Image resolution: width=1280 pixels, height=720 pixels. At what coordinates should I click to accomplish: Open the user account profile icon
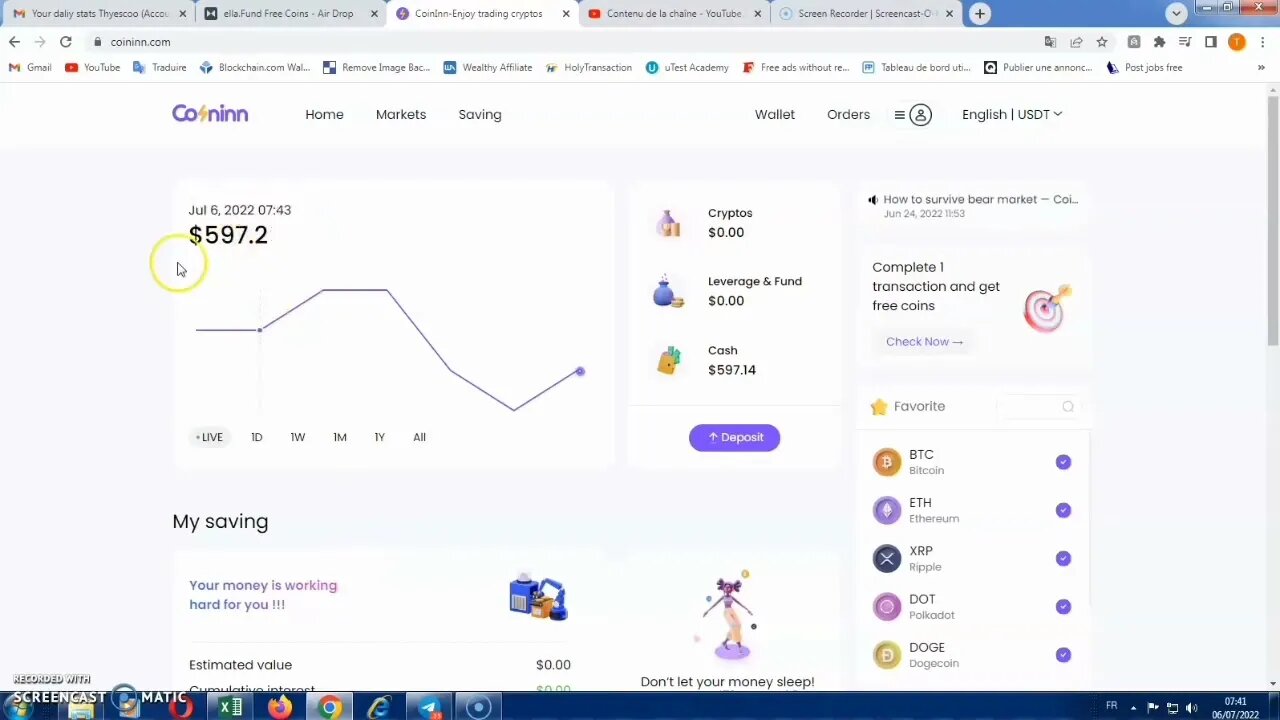pos(920,114)
